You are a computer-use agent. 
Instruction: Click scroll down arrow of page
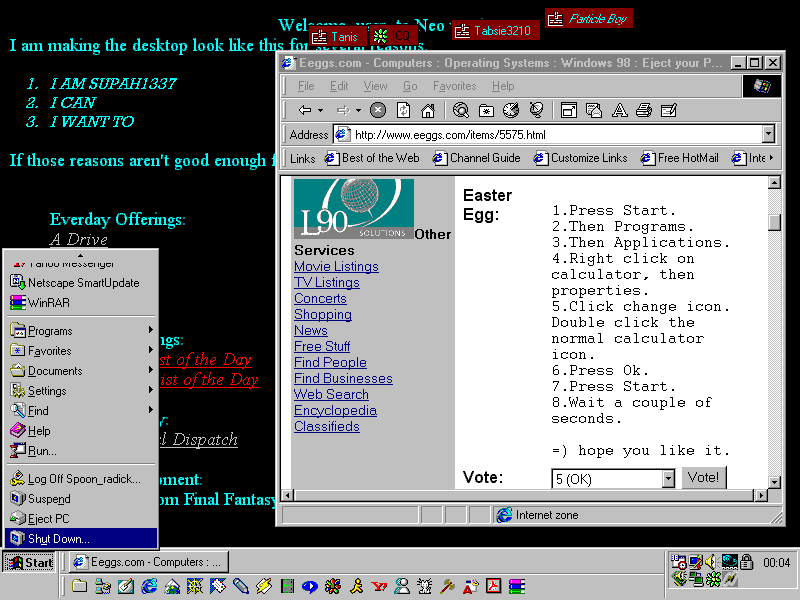[774, 482]
